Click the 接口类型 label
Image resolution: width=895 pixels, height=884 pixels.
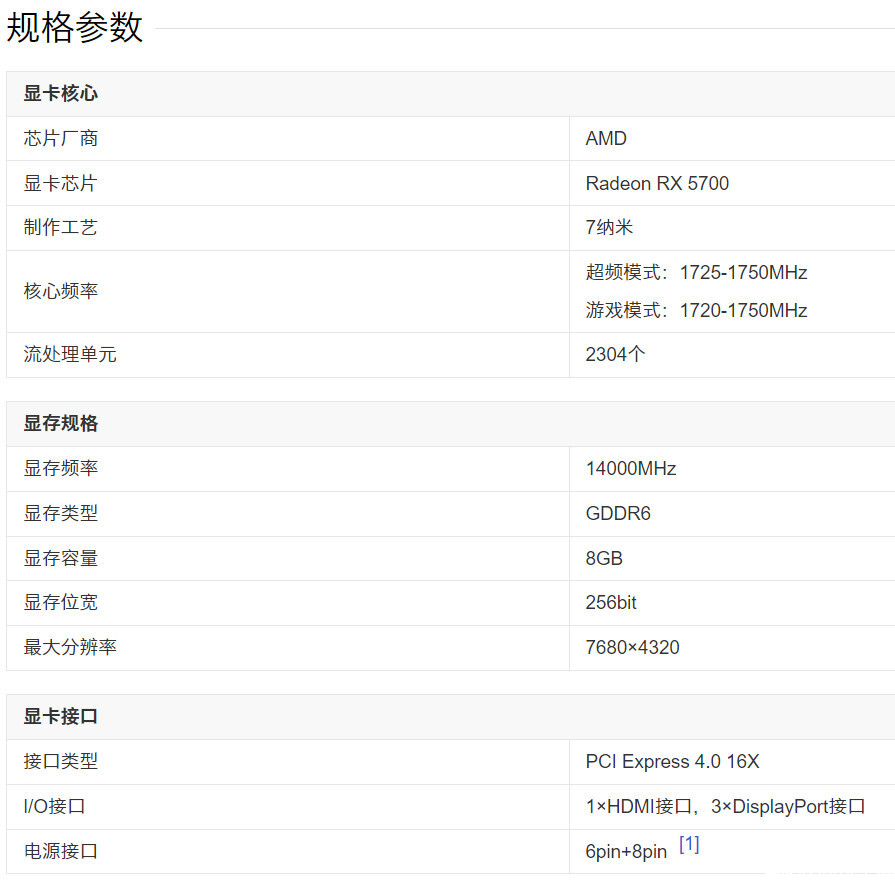(61, 761)
